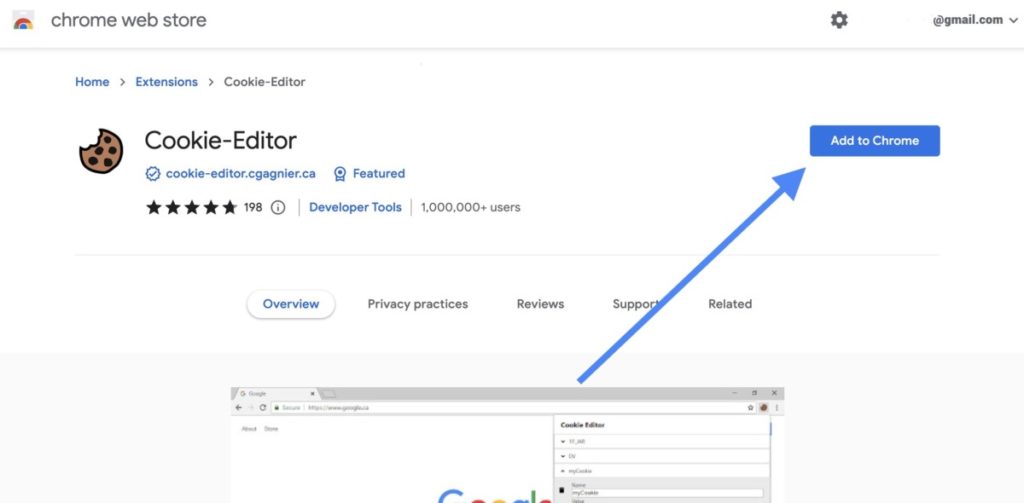Go to the Developer Tools category link
This screenshot has width=1024, height=503.
pyautogui.click(x=355, y=208)
